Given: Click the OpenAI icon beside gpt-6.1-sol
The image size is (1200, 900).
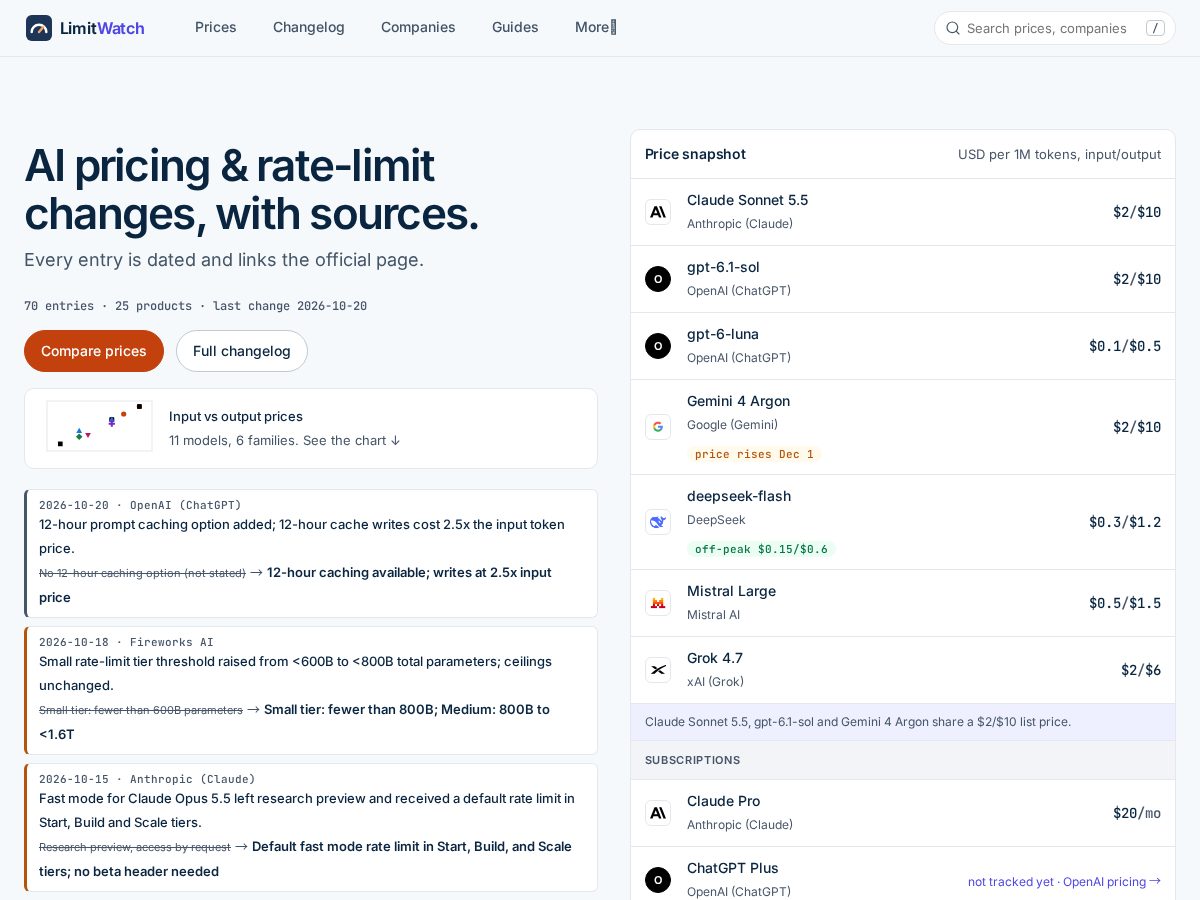Looking at the screenshot, I should (x=658, y=279).
